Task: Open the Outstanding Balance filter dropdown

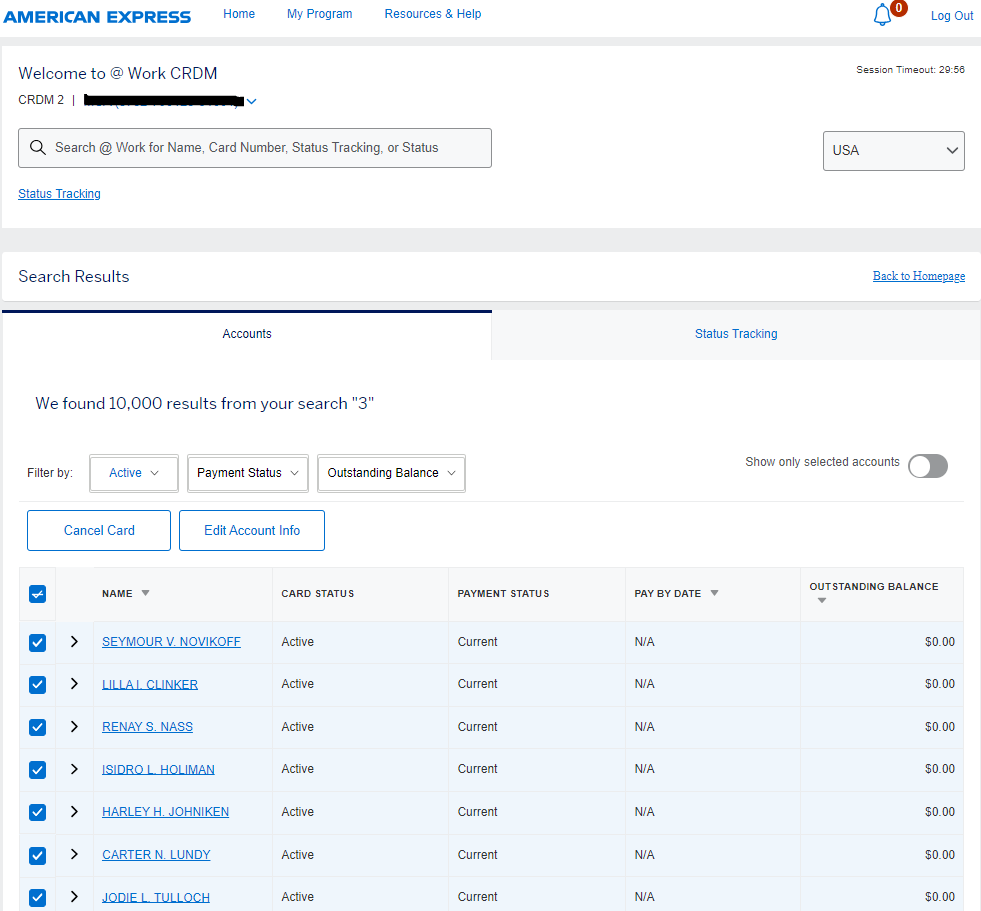Action: [391, 473]
